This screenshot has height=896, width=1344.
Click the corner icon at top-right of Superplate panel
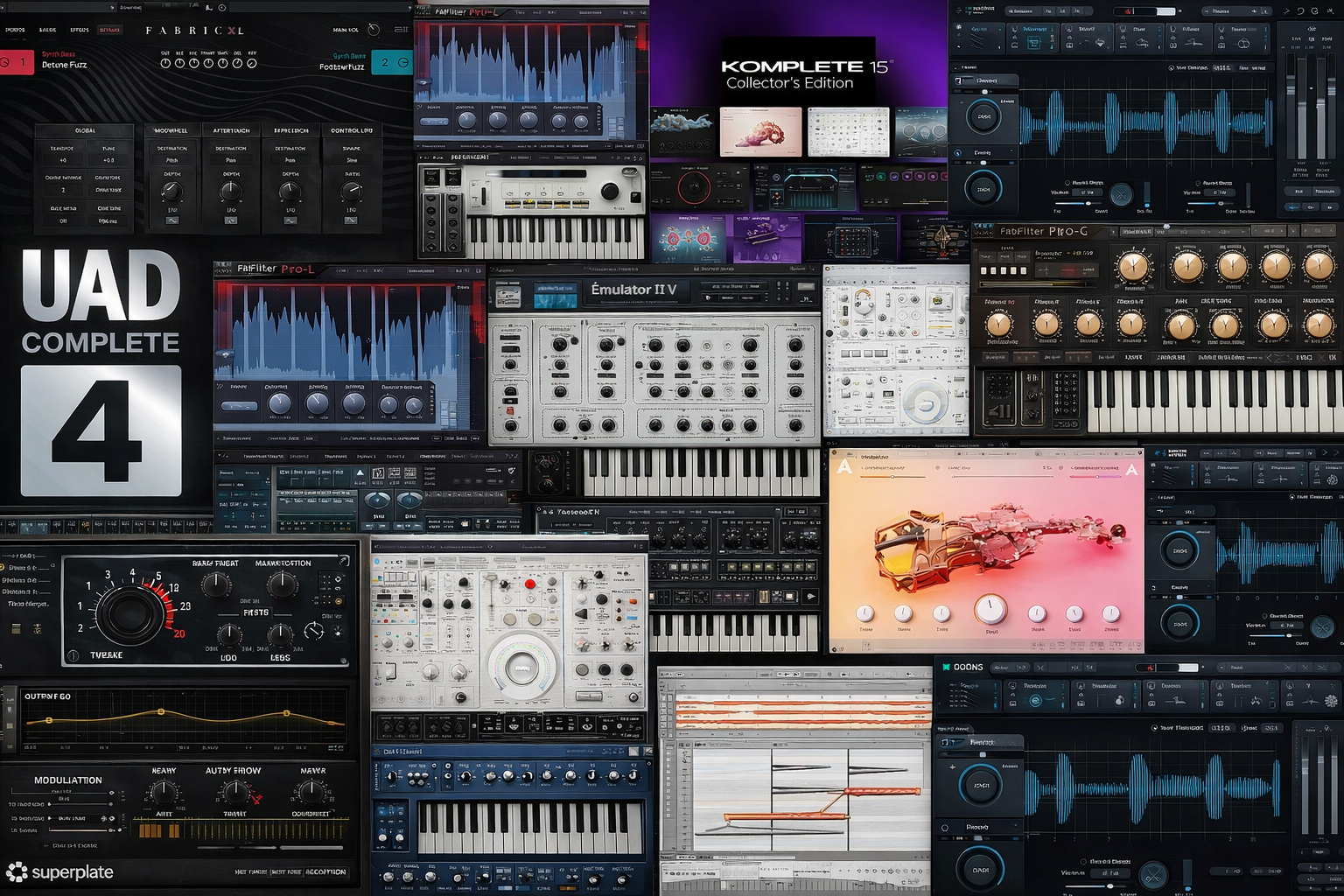344,561
